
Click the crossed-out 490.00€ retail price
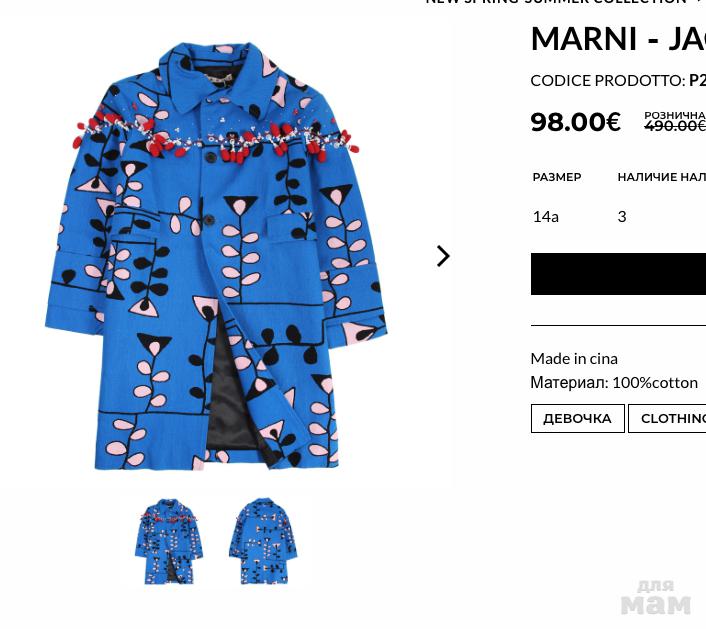coord(675,126)
